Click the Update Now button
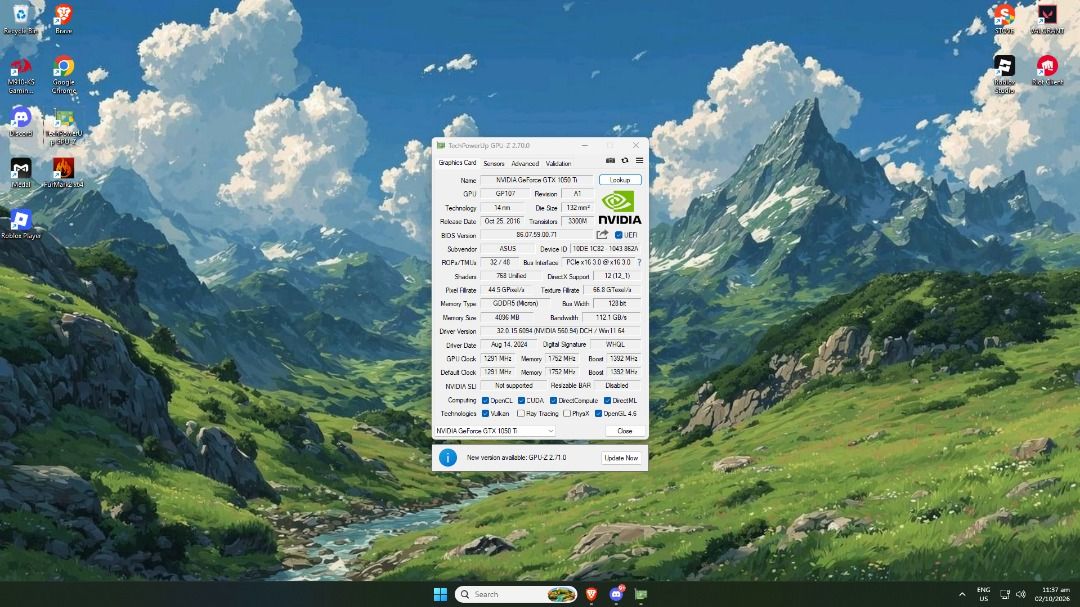This screenshot has width=1080, height=607. pyautogui.click(x=621, y=457)
